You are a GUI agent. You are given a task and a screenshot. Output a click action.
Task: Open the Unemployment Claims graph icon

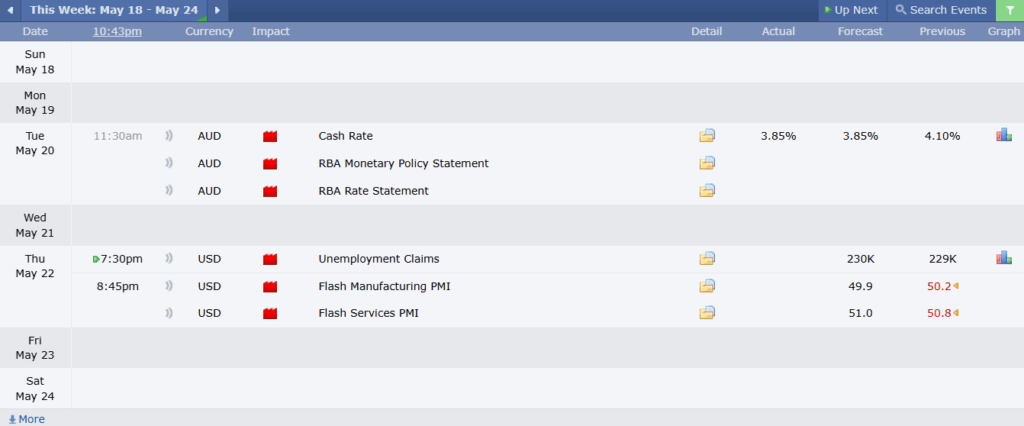coord(1004,258)
